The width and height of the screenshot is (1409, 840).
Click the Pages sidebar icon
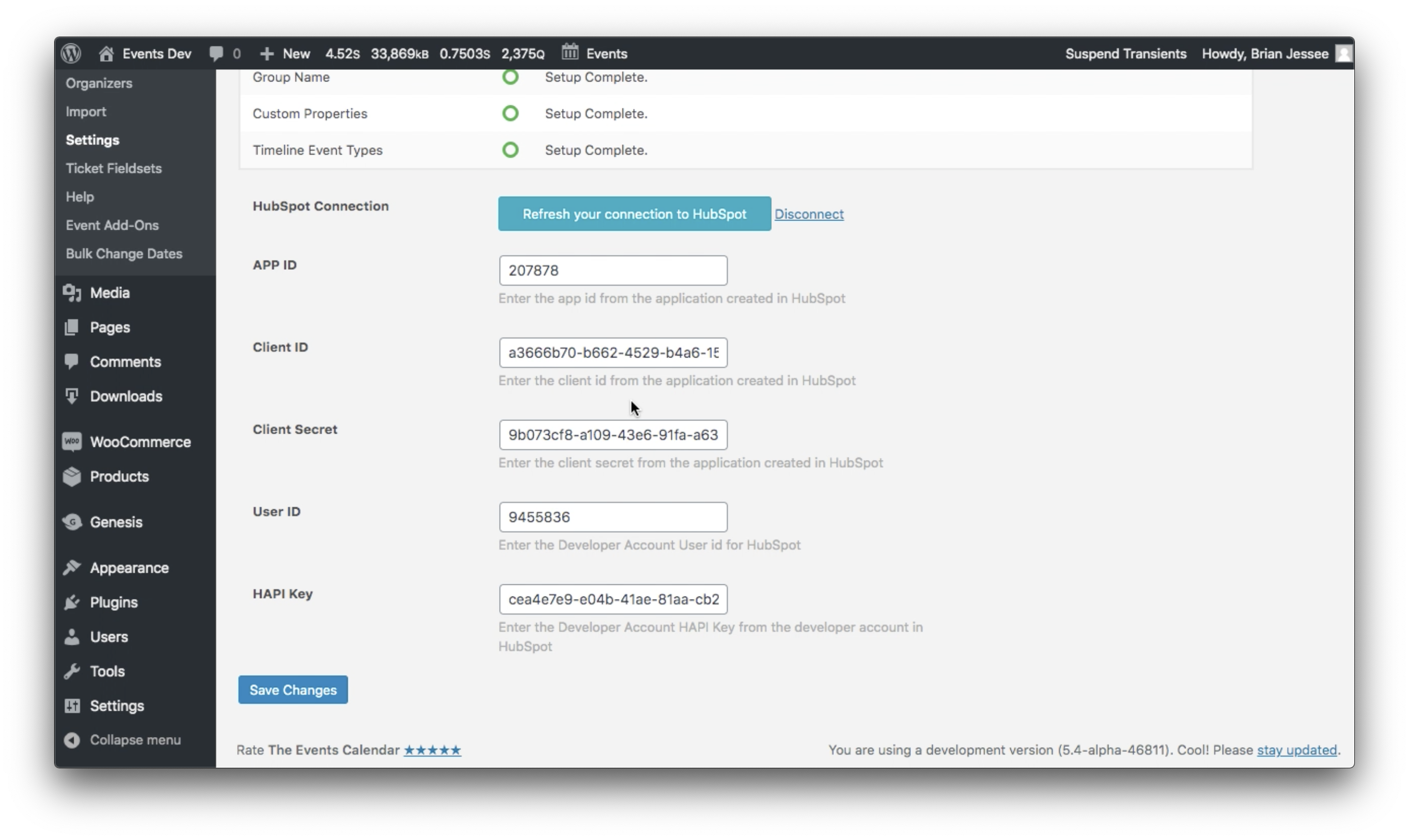coord(72,327)
